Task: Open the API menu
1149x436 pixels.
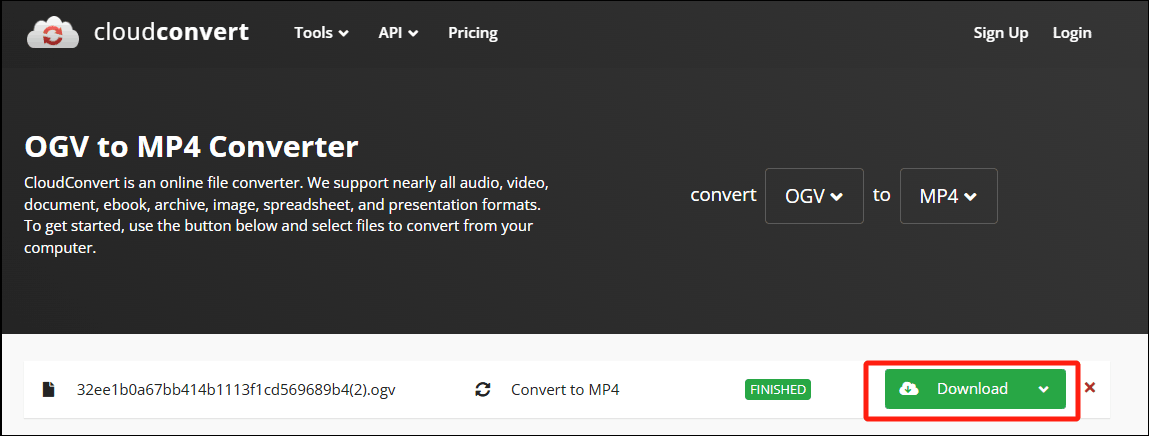Action: [398, 33]
